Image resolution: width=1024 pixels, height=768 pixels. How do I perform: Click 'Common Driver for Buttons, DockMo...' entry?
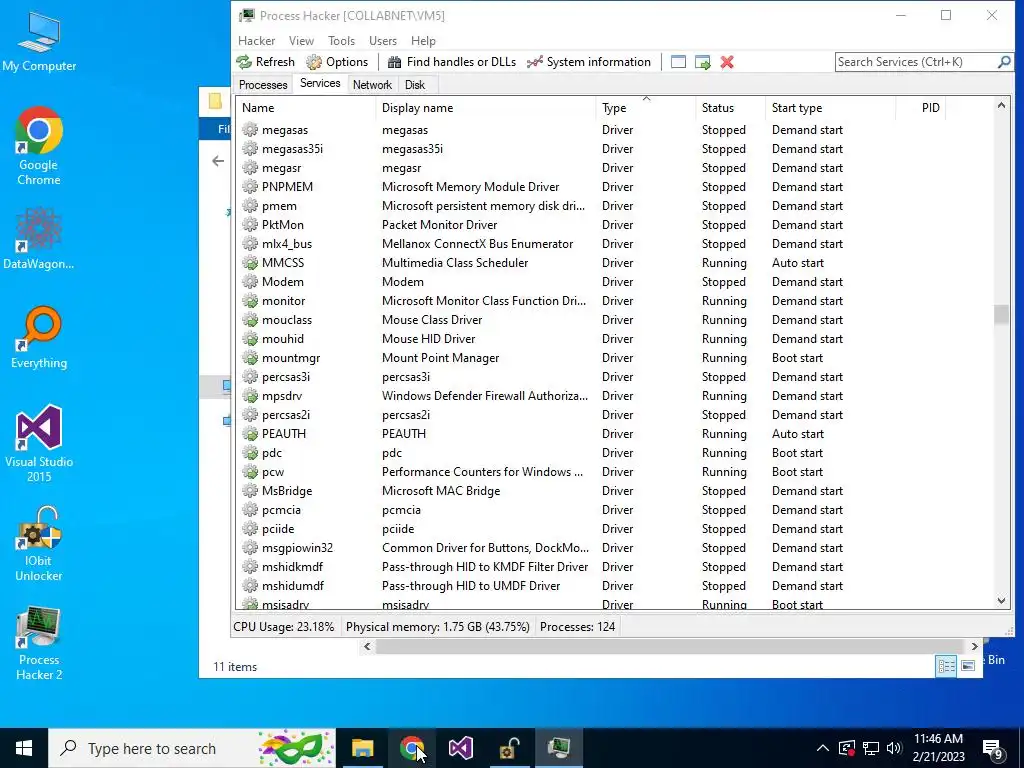(x=485, y=548)
